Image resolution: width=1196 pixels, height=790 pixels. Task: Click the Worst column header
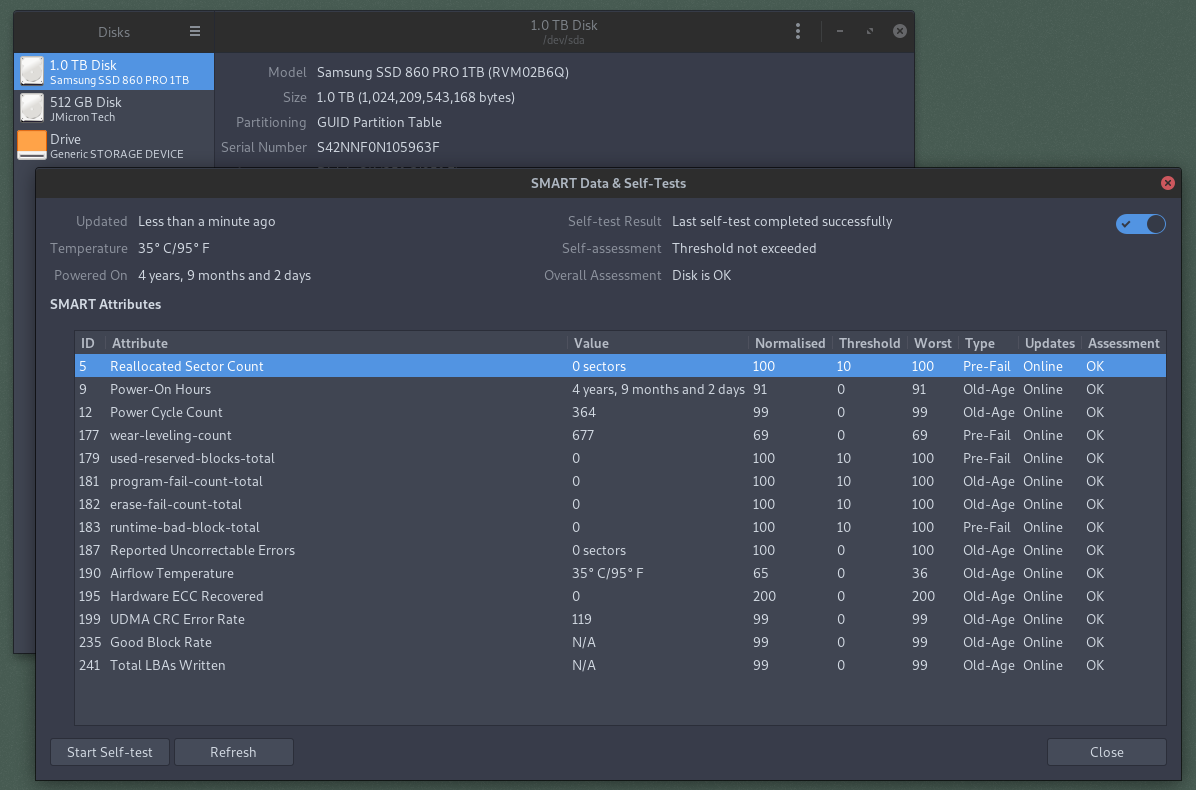point(933,343)
